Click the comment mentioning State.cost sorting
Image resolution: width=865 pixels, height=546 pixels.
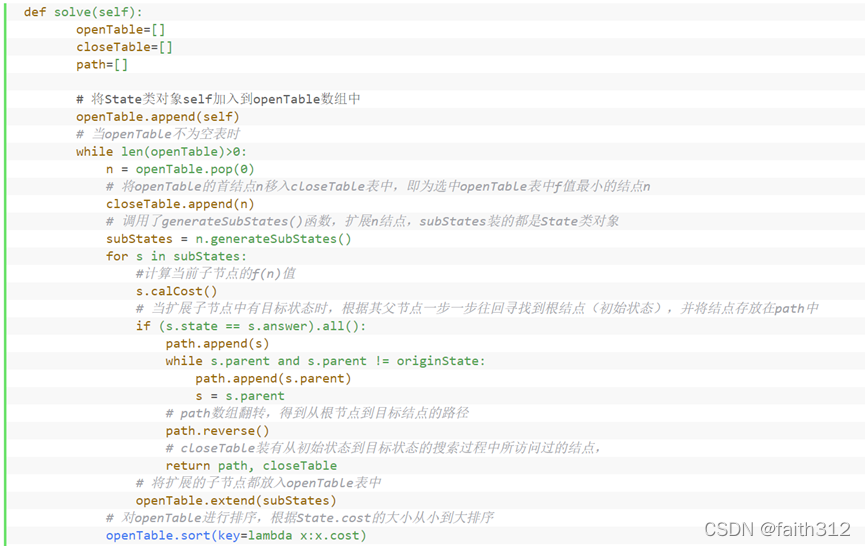tap(300, 517)
